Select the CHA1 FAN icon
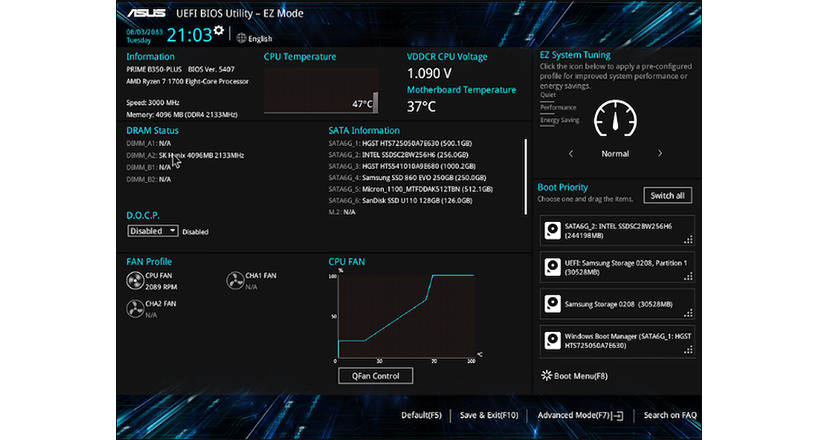Screen dimensions: 818x440 235,281
